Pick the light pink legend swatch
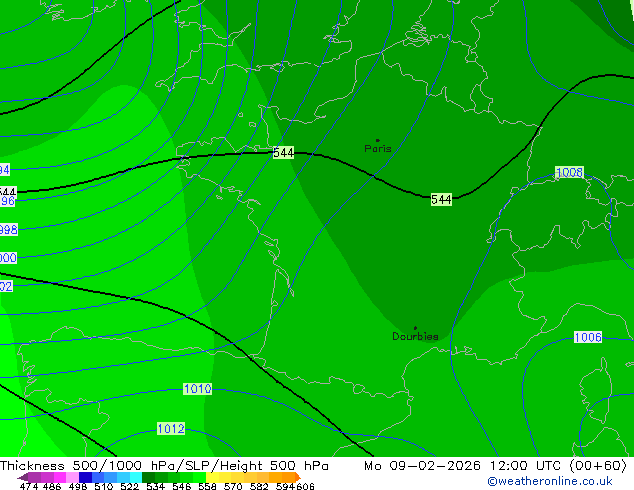The height and width of the screenshot is (490, 634). (x=72, y=477)
